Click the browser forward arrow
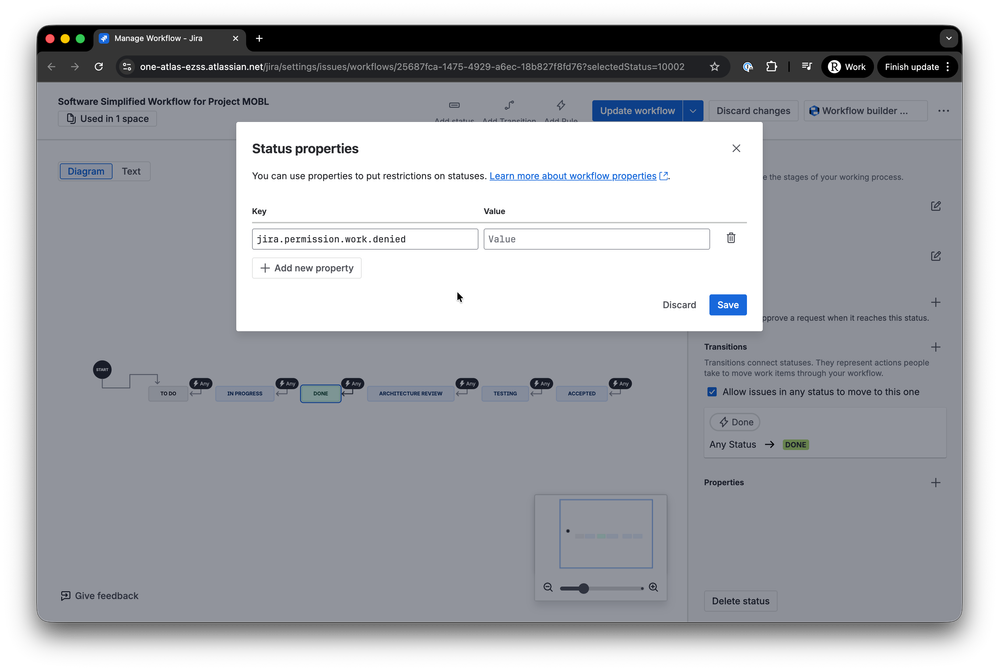999x671 pixels. pos(75,67)
